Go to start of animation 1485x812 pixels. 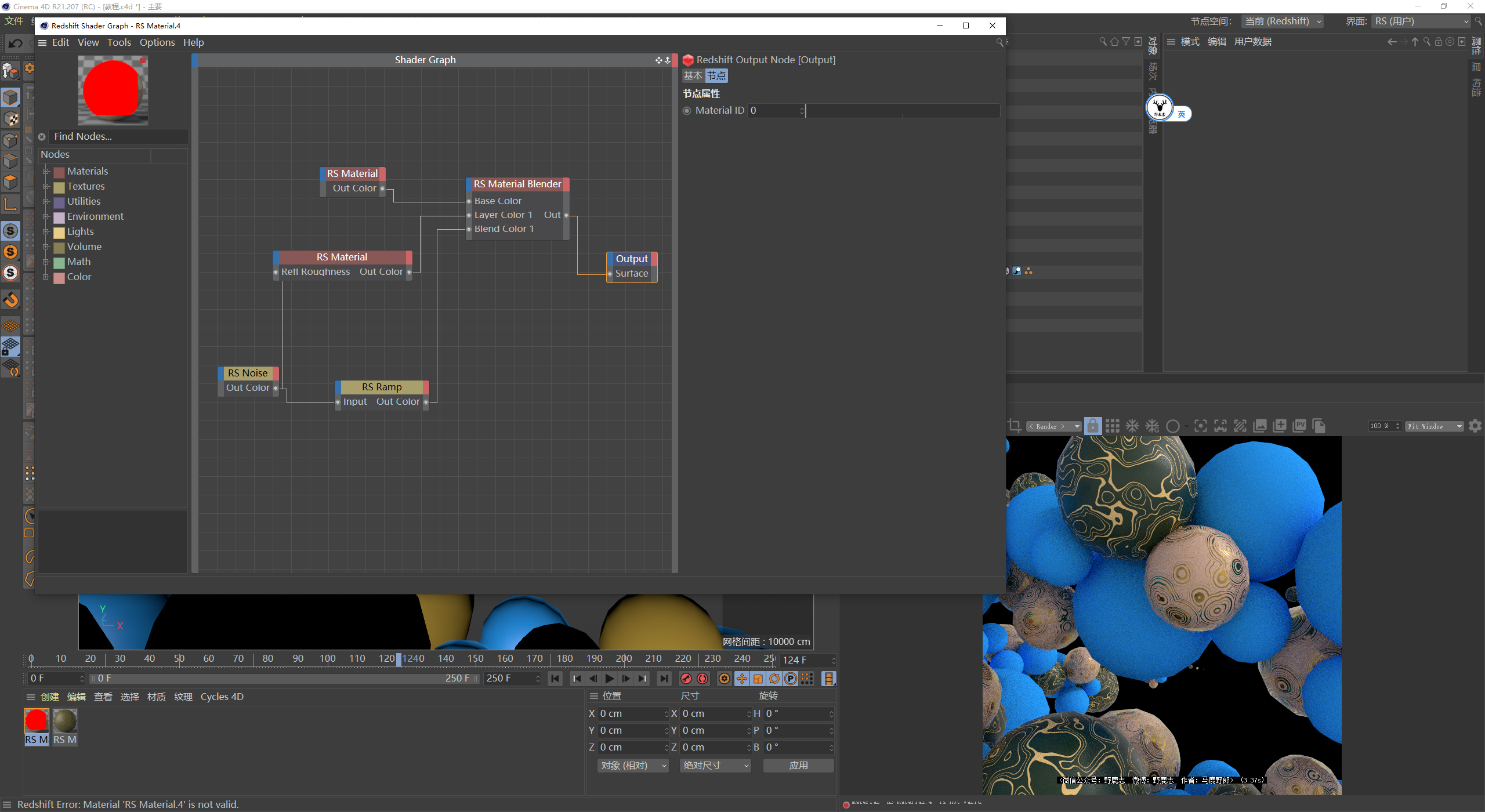pyautogui.click(x=555, y=679)
